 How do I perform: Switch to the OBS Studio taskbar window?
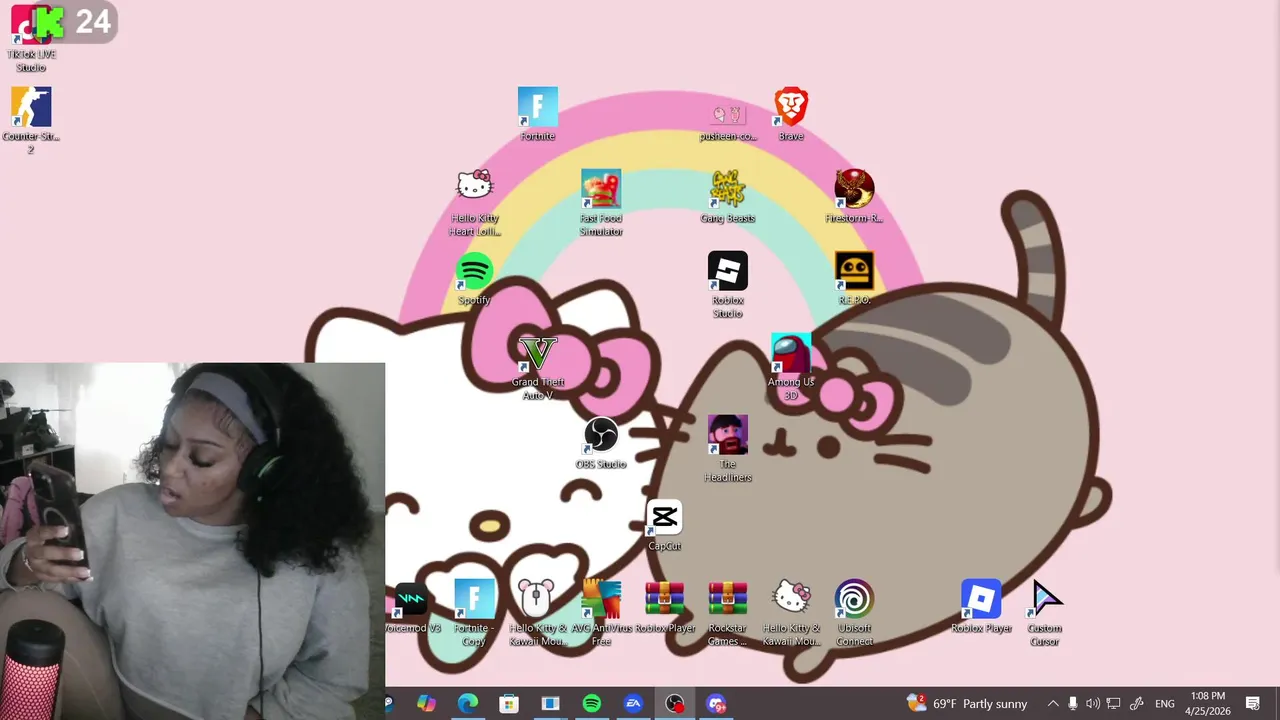[675, 704]
